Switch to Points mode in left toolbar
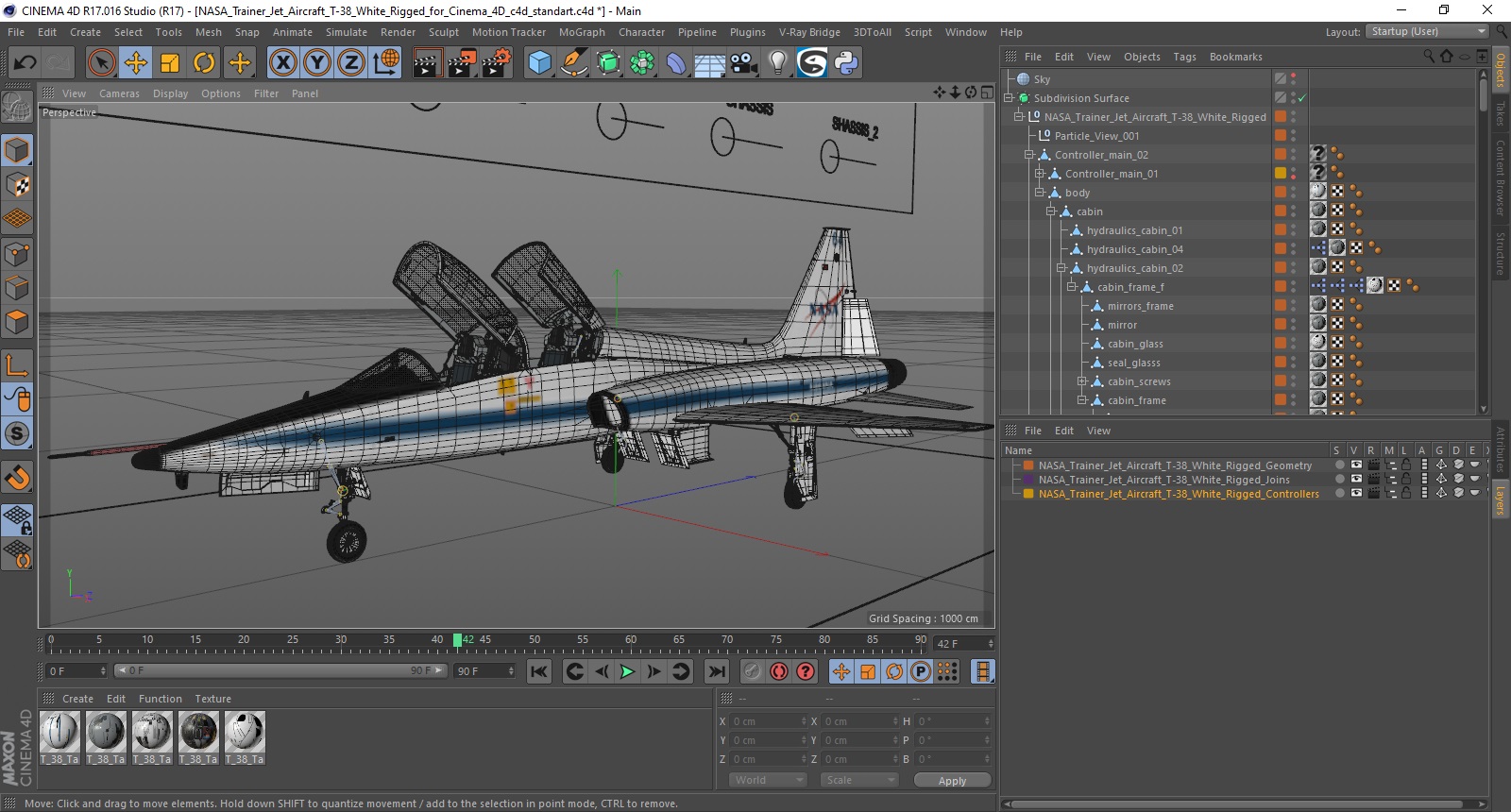This screenshot has width=1511, height=812. (17, 254)
